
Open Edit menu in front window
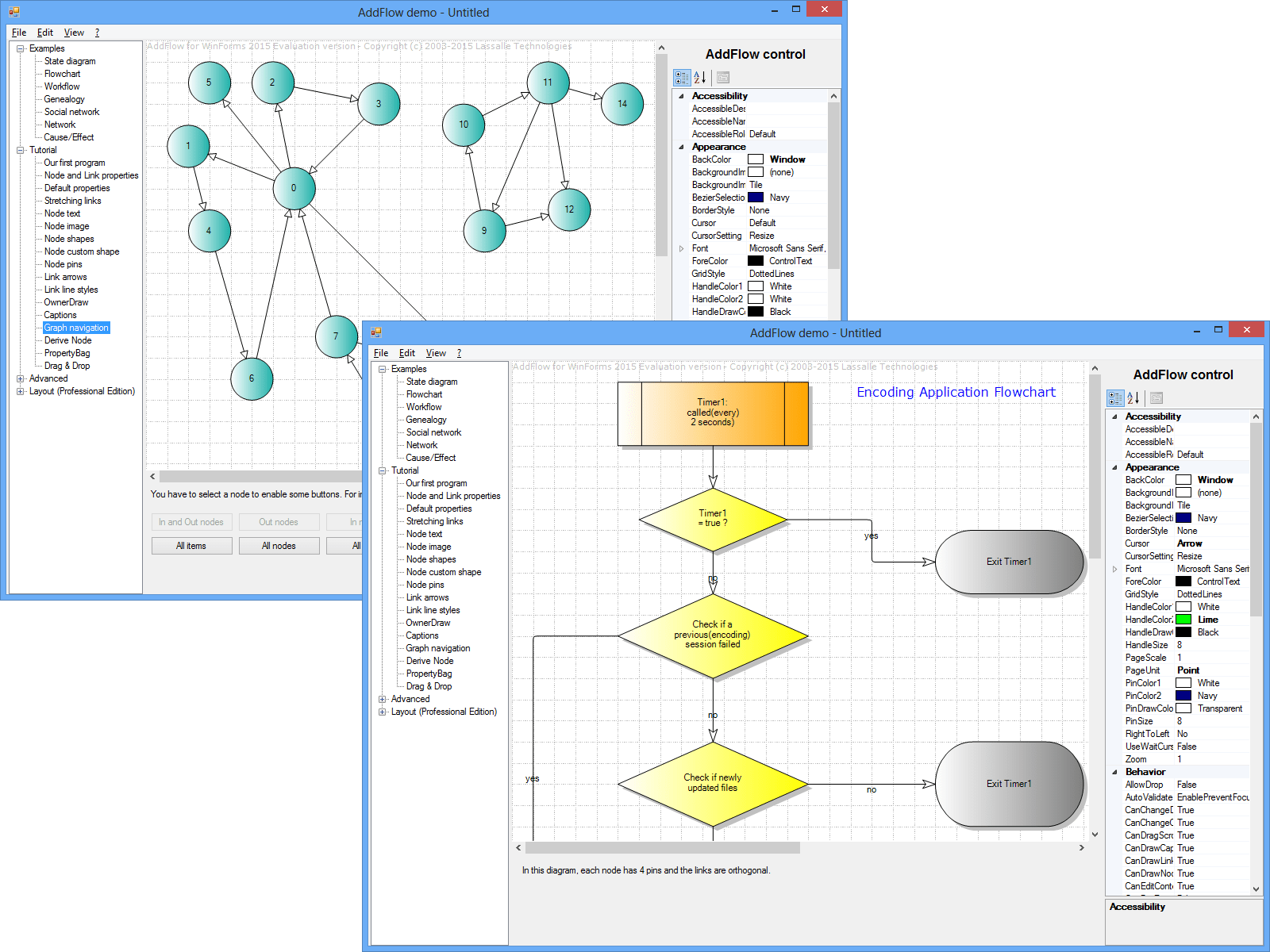[x=407, y=353]
